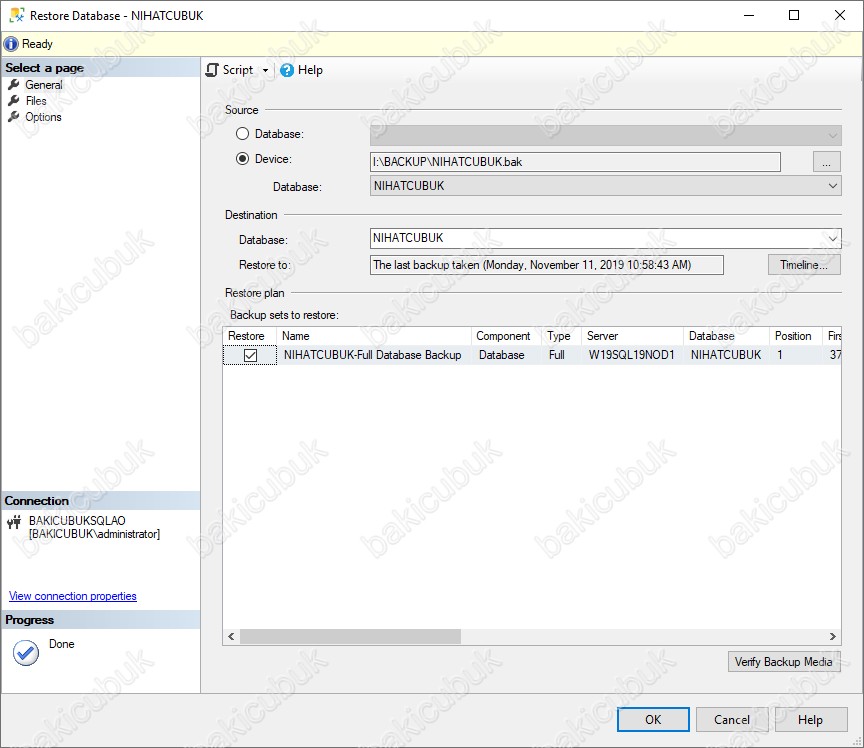Screen dimensions: 864x748
Task: Click the device path field I:\BACKUP\NIHATCUBUK.bak
Action: 575,162
